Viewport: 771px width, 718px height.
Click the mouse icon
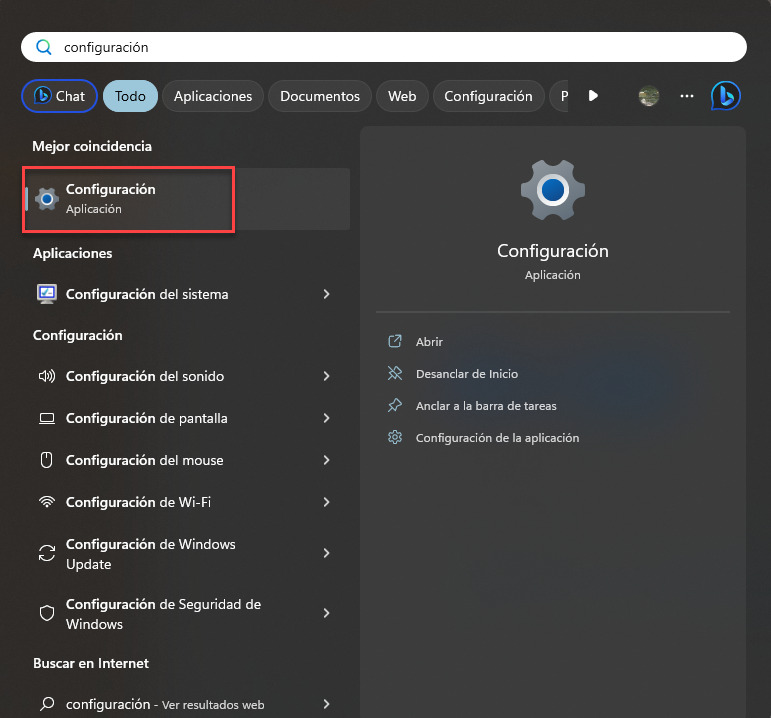tap(47, 460)
